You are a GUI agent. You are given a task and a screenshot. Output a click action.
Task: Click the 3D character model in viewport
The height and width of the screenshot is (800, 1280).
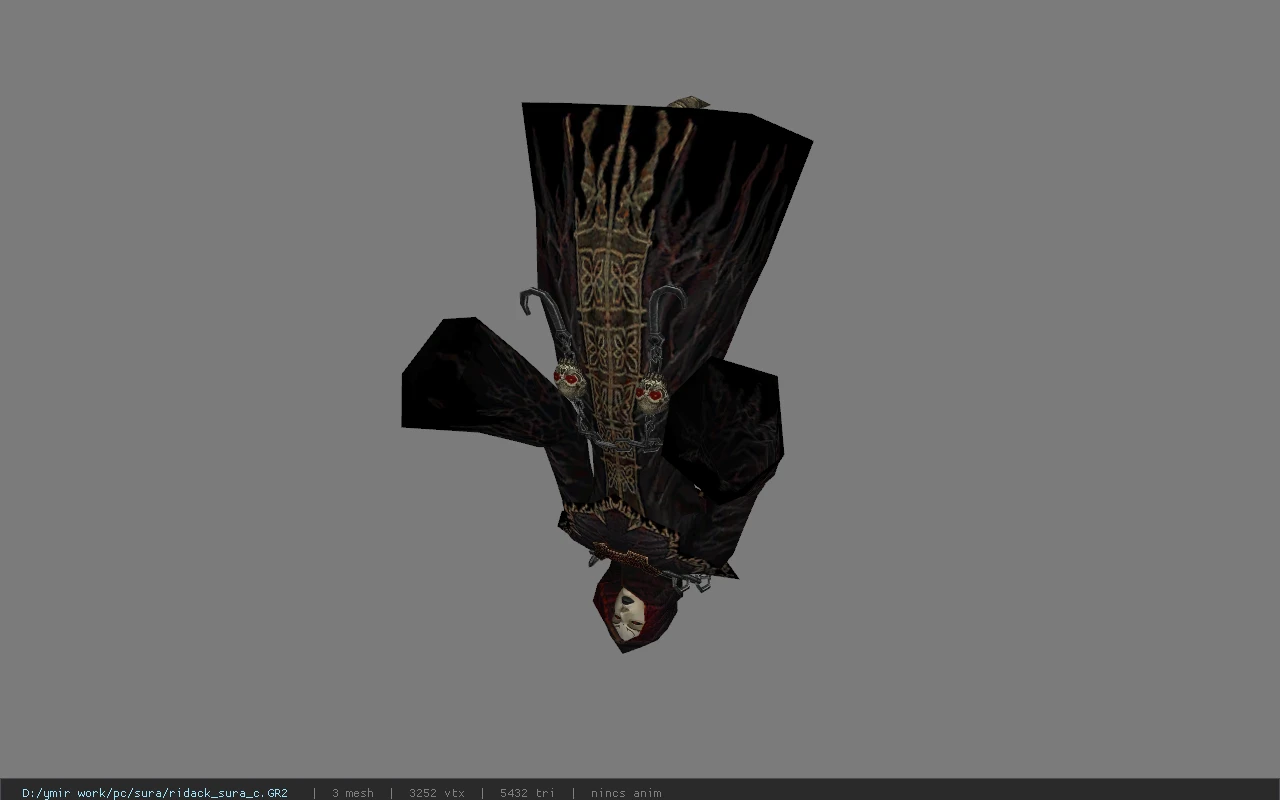[x=607, y=375]
